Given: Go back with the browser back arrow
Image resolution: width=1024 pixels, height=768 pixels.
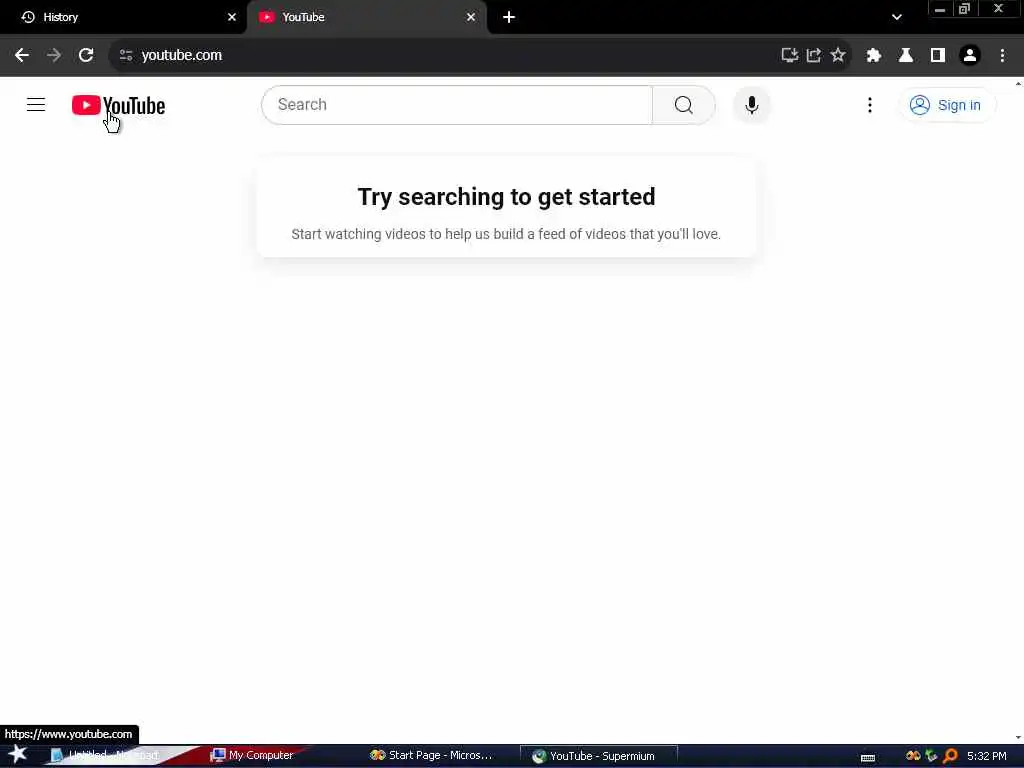Looking at the screenshot, I should click(22, 55).
